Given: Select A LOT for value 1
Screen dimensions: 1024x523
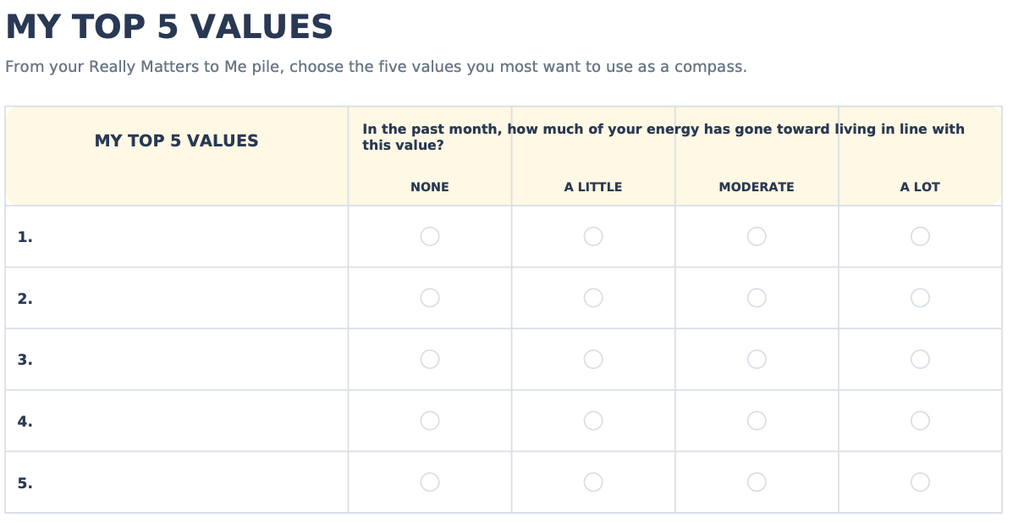Looking at the screenshot, I should tap(920, 236).
